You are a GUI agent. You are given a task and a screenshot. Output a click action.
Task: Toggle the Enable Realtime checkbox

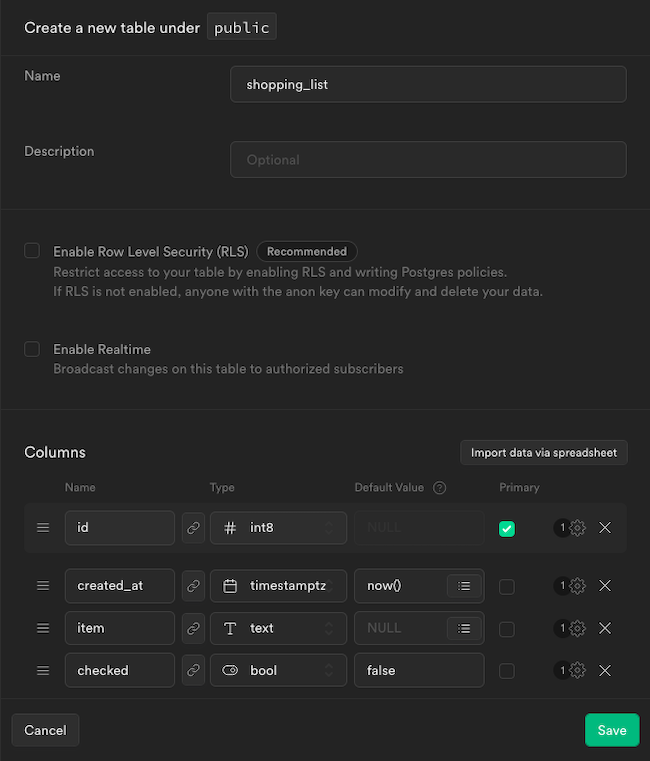click(x=32, y=349)
